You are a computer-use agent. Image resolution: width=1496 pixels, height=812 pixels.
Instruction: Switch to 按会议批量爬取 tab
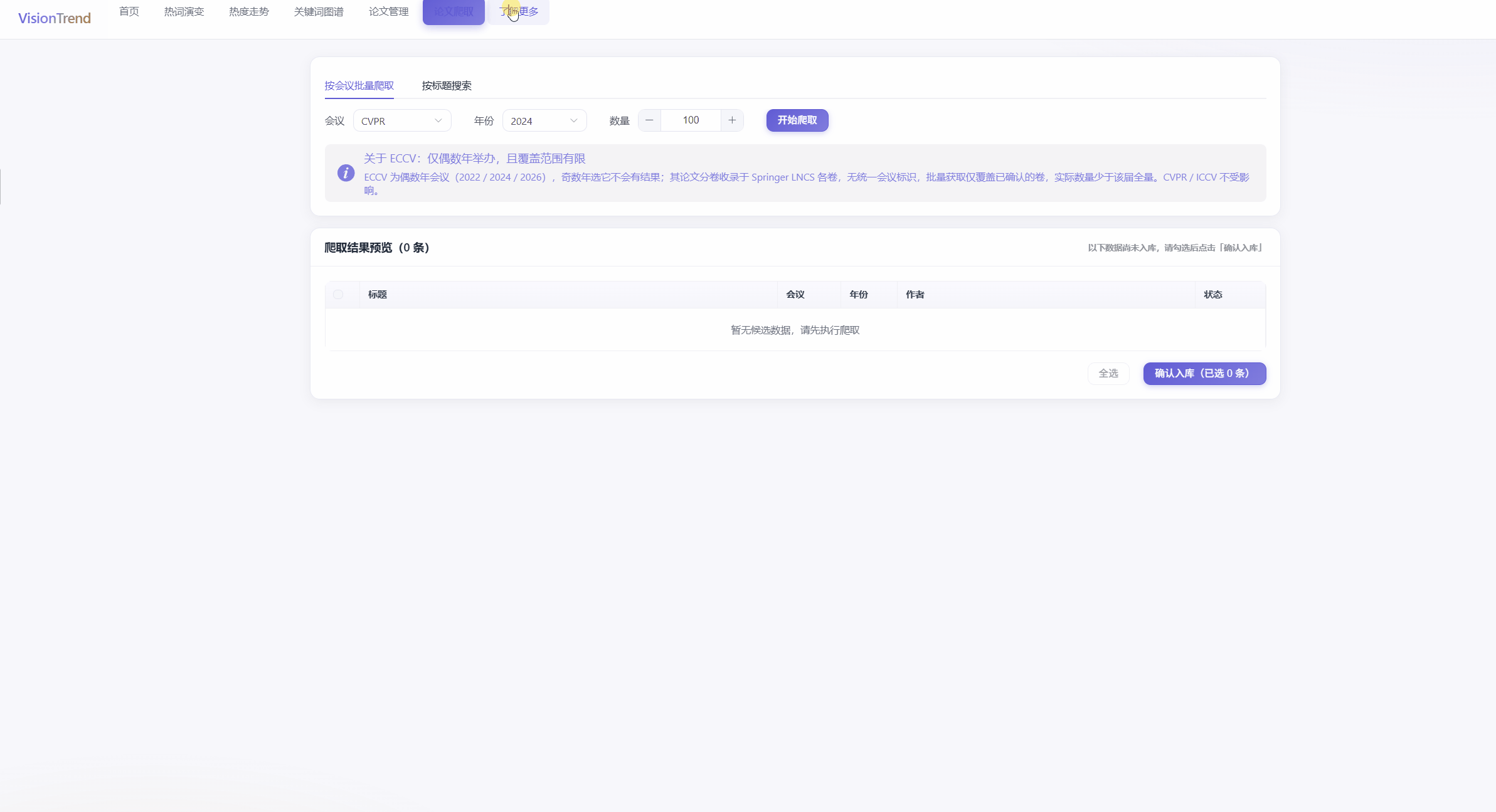359,85
